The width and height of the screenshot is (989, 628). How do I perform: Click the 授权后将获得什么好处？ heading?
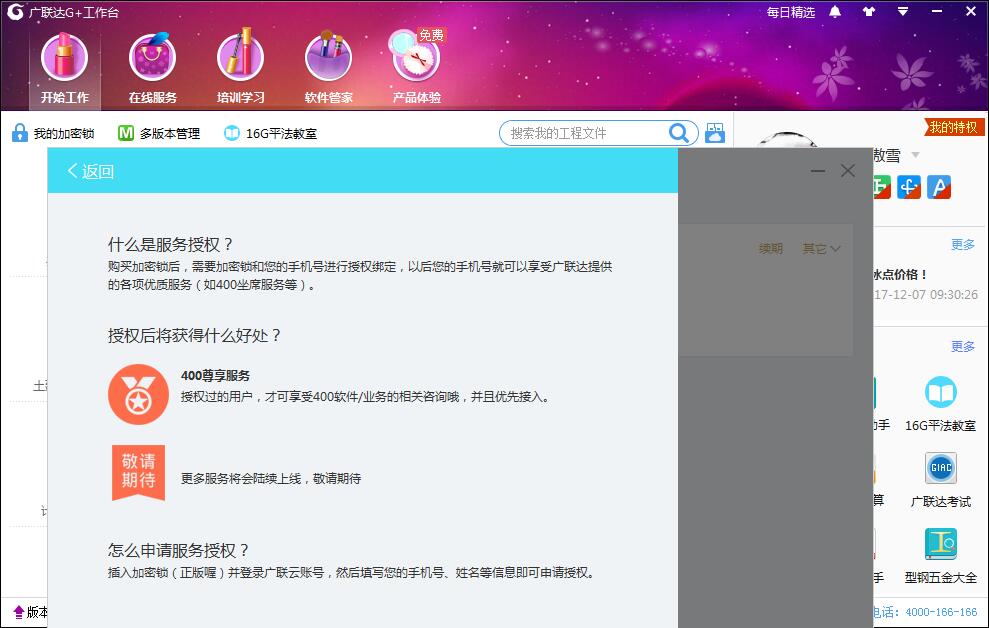tap(194, 335)
